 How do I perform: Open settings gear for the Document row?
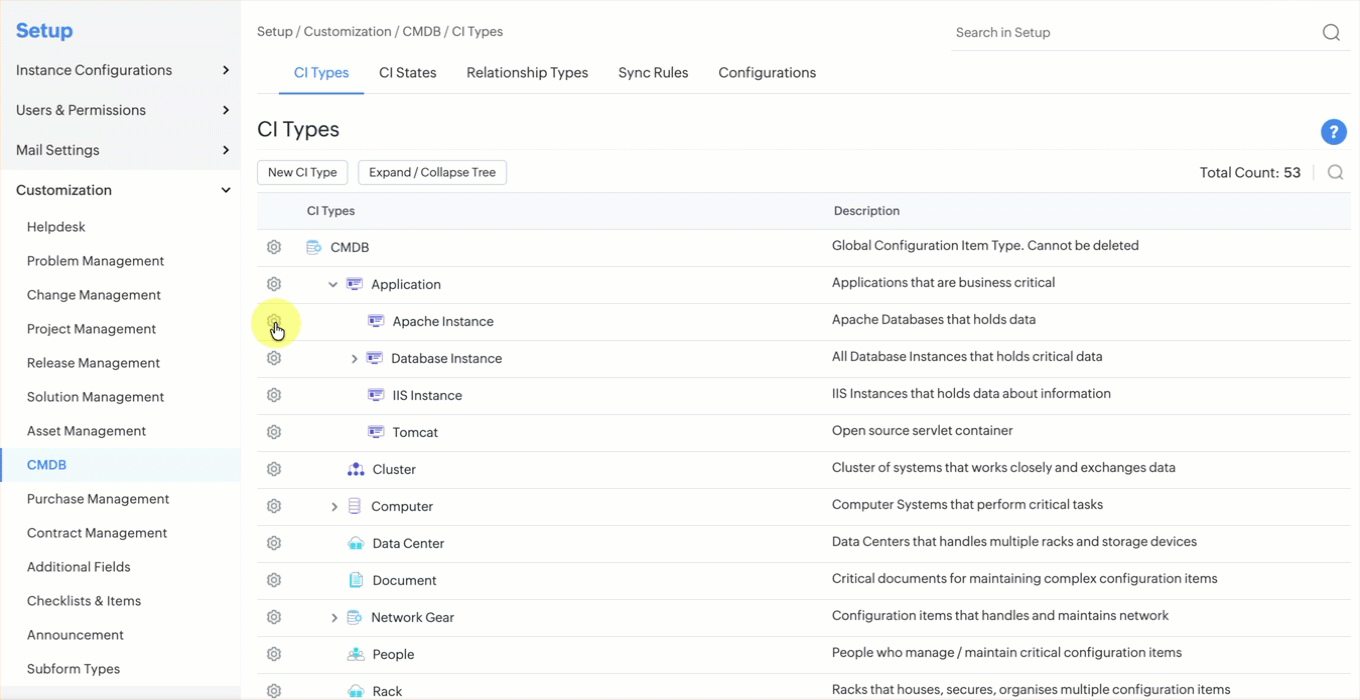click(274, 580)
